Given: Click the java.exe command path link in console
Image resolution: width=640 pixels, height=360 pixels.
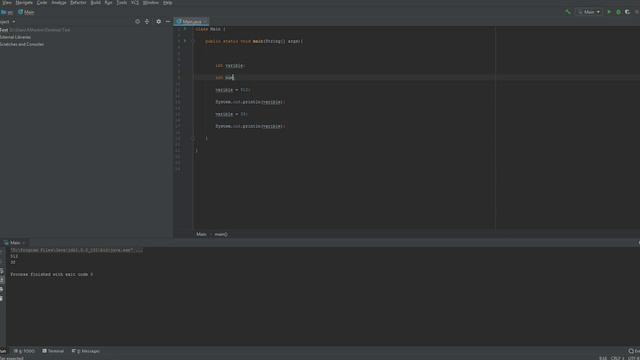Looking at the screenshot, I should point(77,250).
